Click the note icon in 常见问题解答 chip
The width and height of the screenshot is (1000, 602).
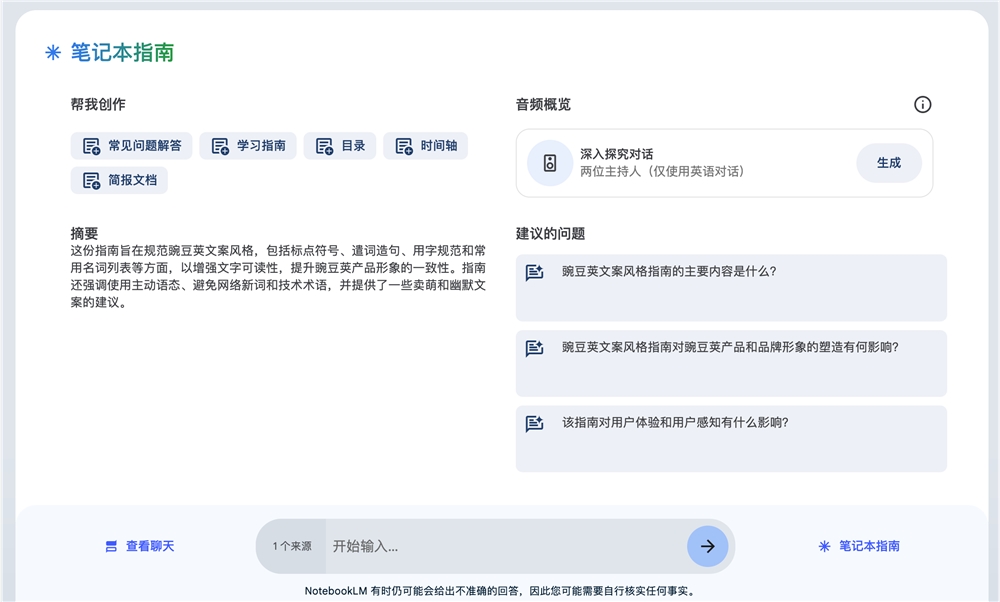pyautogui.click(x=91, y=146)
